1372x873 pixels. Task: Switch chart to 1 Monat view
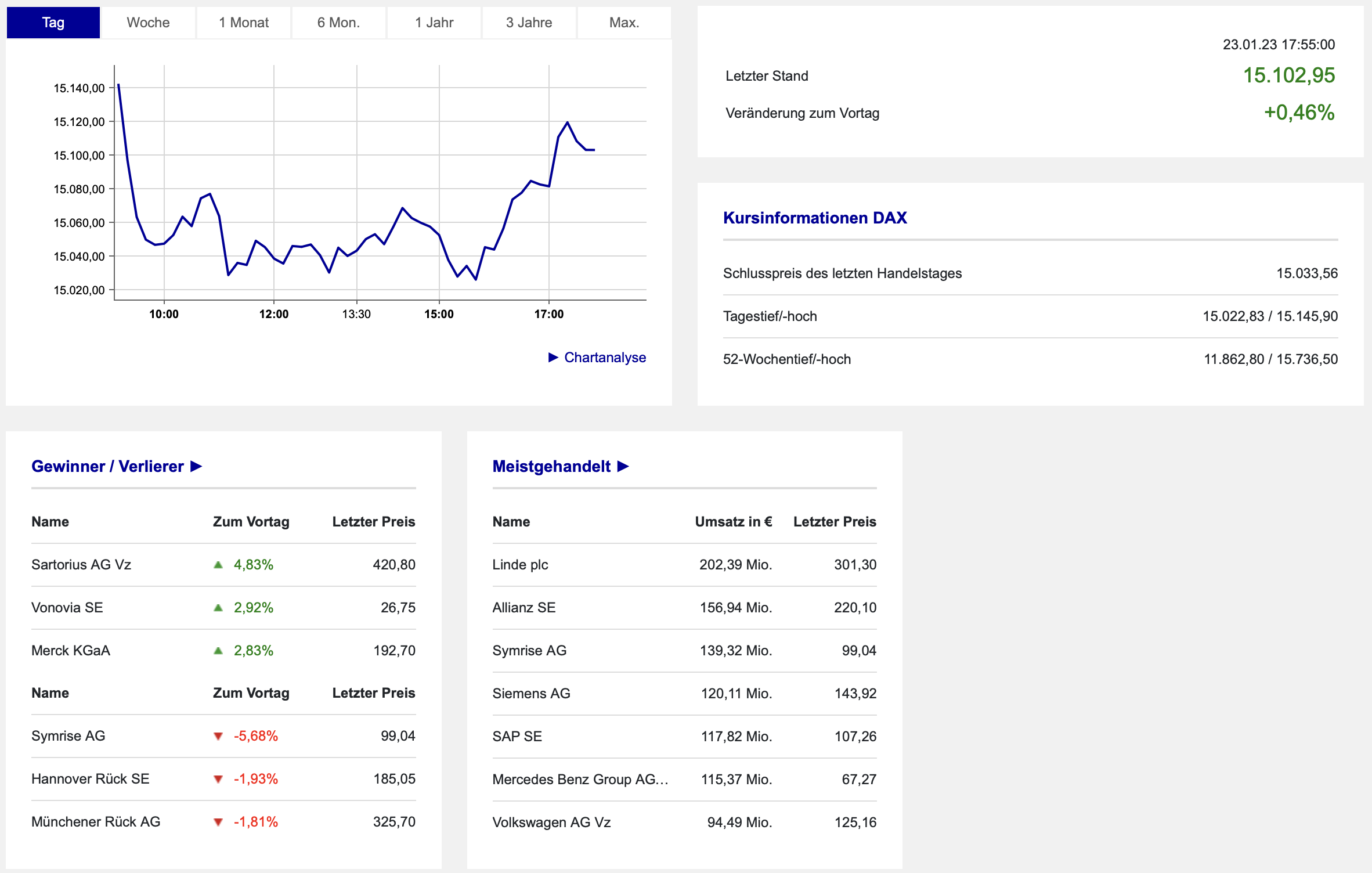pyautogui.click(x=244, y=23)
